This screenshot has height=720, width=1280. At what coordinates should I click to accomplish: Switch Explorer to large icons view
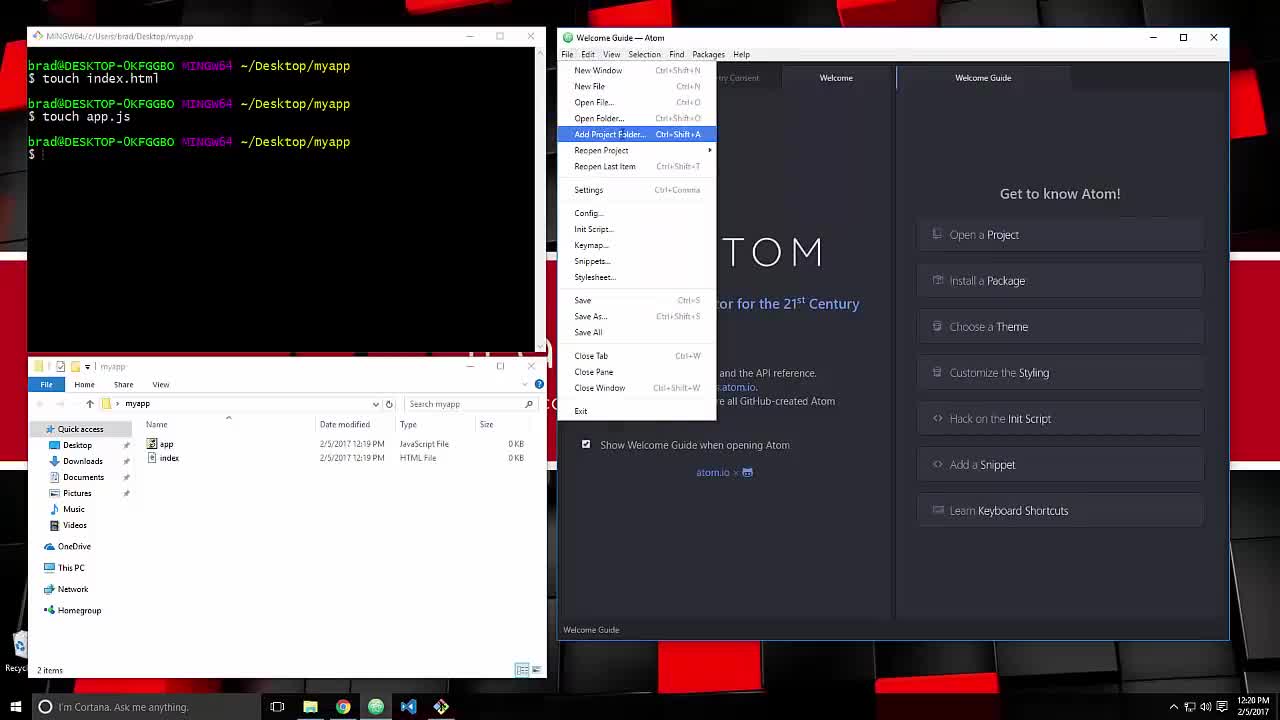click(536, 669)
